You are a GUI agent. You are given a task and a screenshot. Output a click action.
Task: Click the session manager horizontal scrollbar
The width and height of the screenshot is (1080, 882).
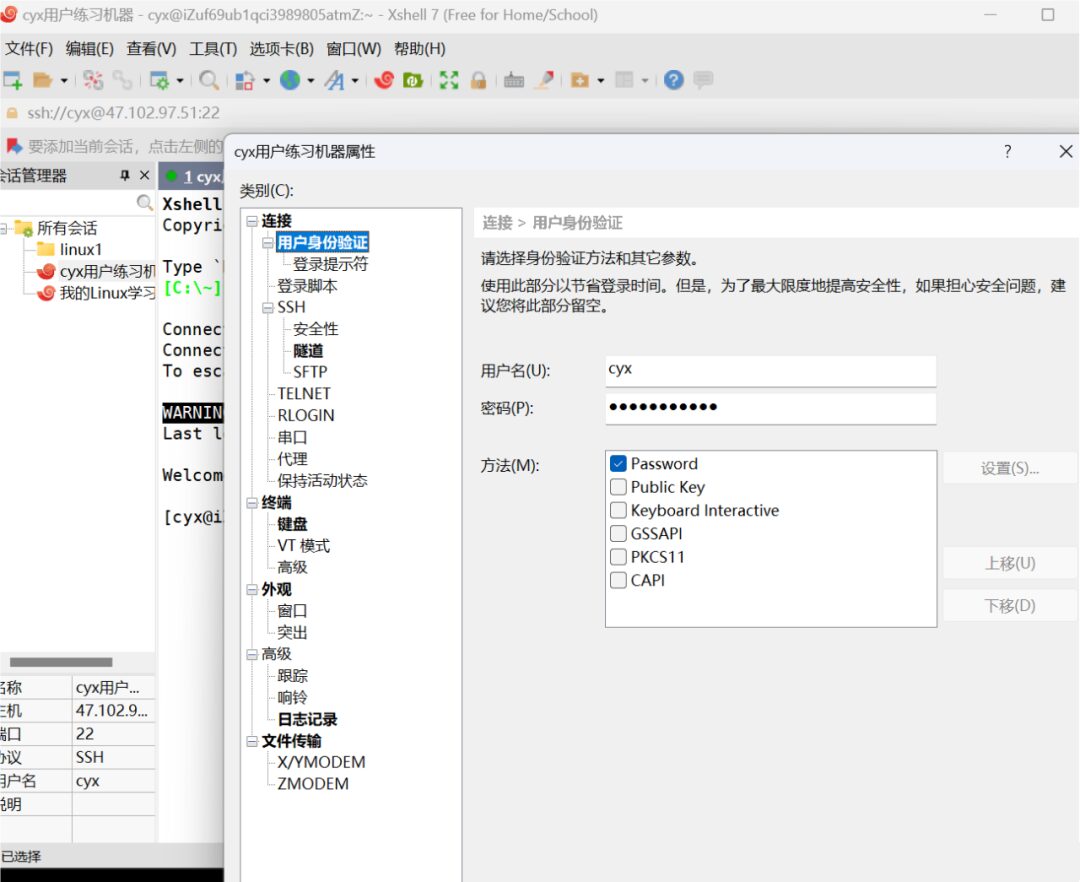pos(61,662)
